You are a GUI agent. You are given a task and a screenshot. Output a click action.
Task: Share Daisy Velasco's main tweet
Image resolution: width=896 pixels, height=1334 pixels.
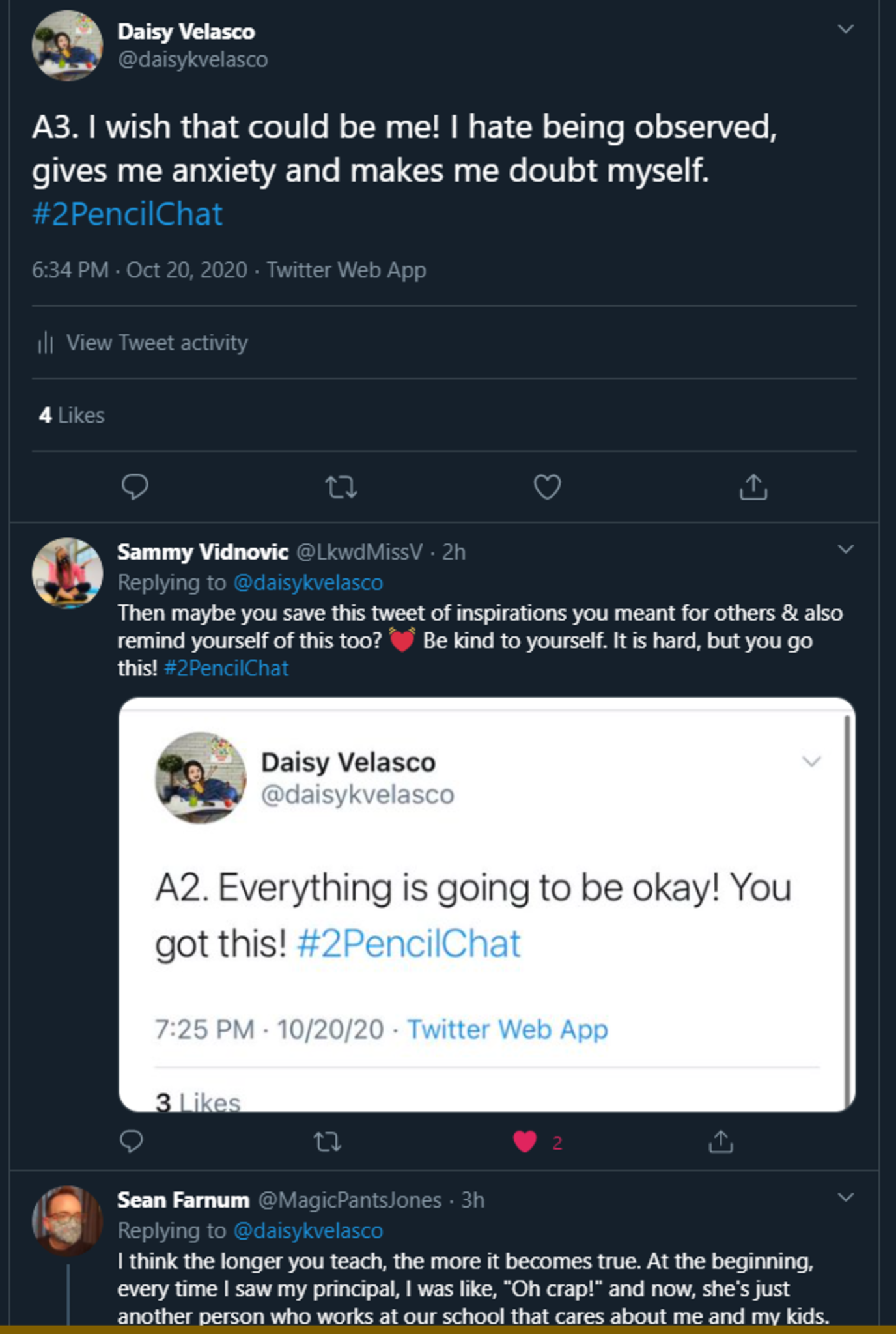[753, 487]
